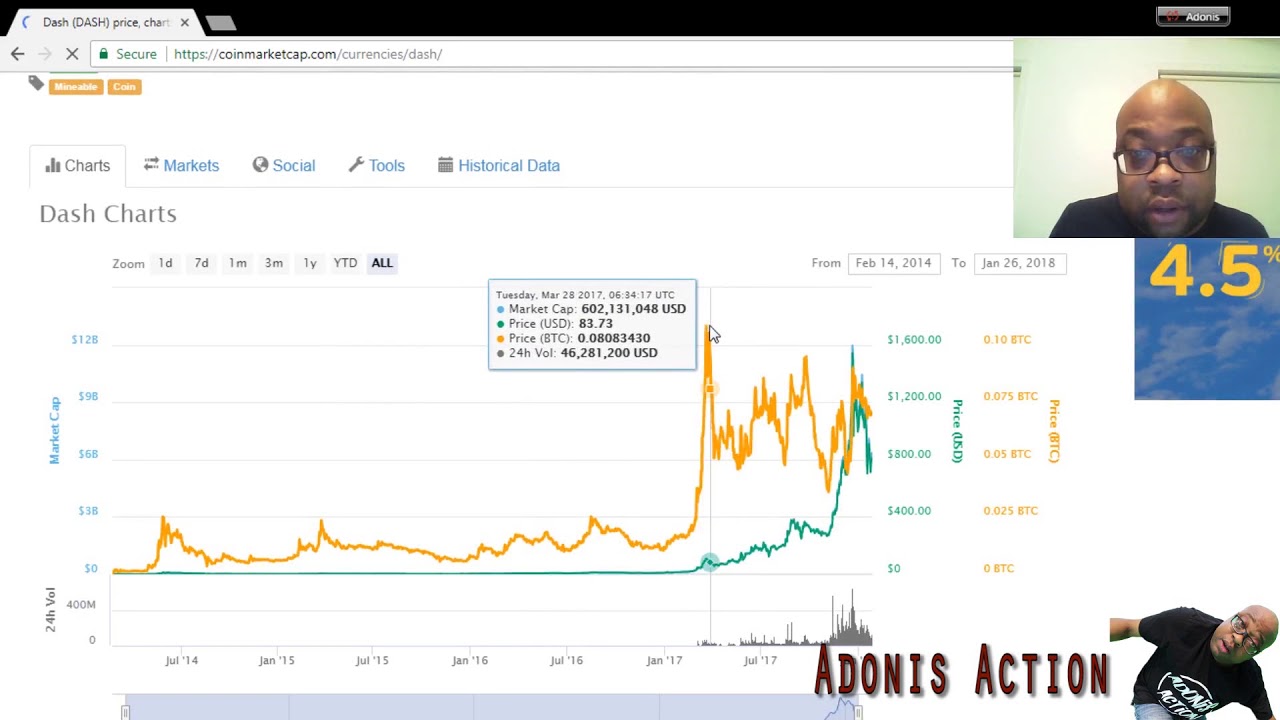Stop page loading with the X button

[72, 54]
